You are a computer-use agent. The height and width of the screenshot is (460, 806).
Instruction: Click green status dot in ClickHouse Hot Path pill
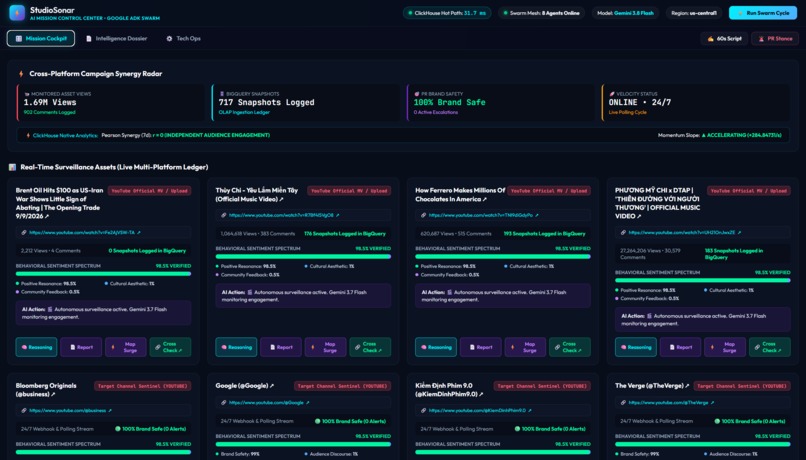410,13
